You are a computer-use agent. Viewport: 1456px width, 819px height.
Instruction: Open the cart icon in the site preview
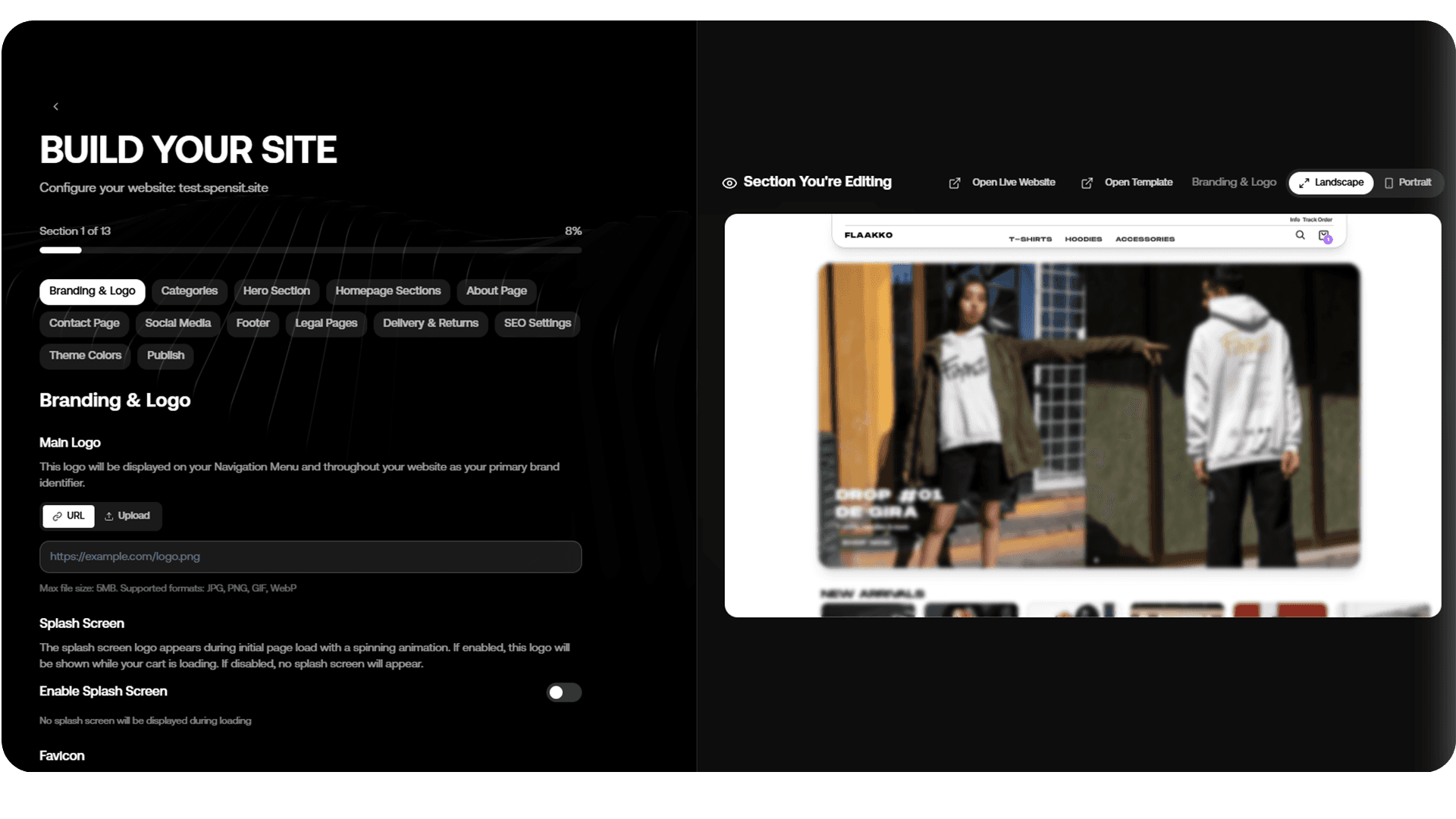click(x=1324, y=236)
